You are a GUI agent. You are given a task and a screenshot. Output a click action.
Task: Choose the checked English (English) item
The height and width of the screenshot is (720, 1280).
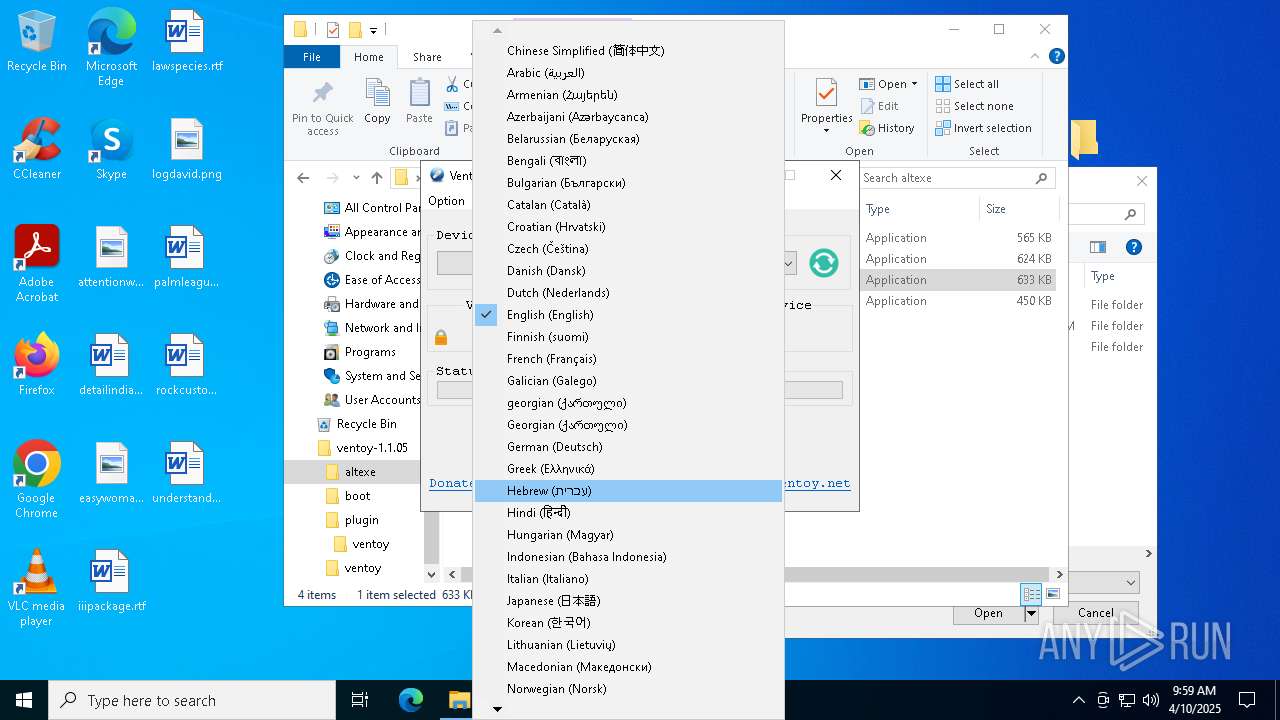(x=628, y=315)
